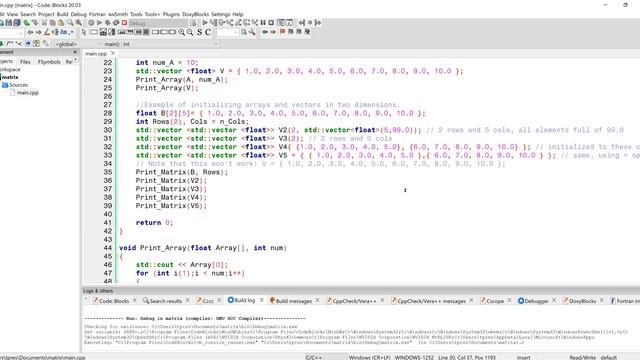
Task: Click the S source toolbar icon
Action: point(200,32)
